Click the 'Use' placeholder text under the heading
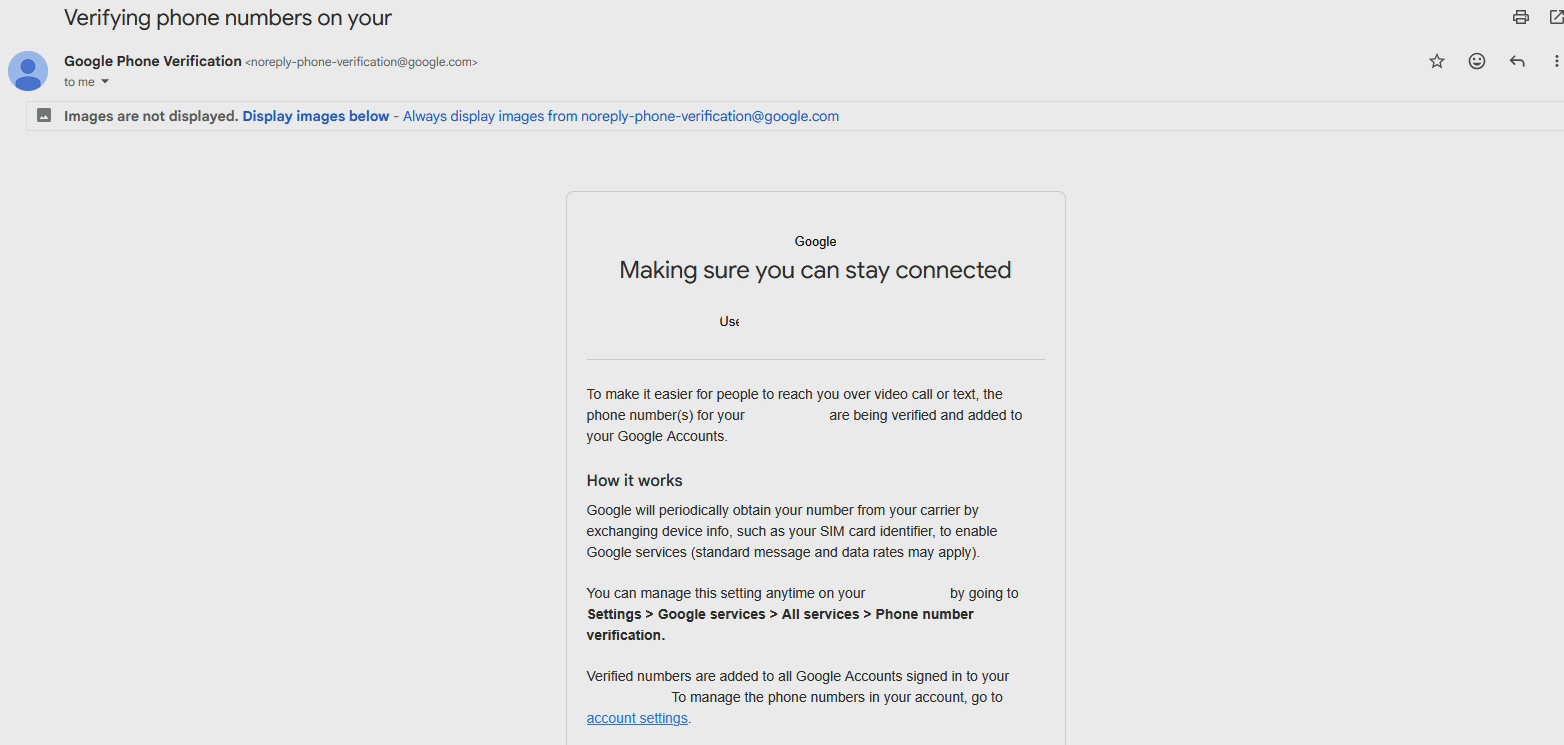This screenshot has height=745, width=1564. 729,321
